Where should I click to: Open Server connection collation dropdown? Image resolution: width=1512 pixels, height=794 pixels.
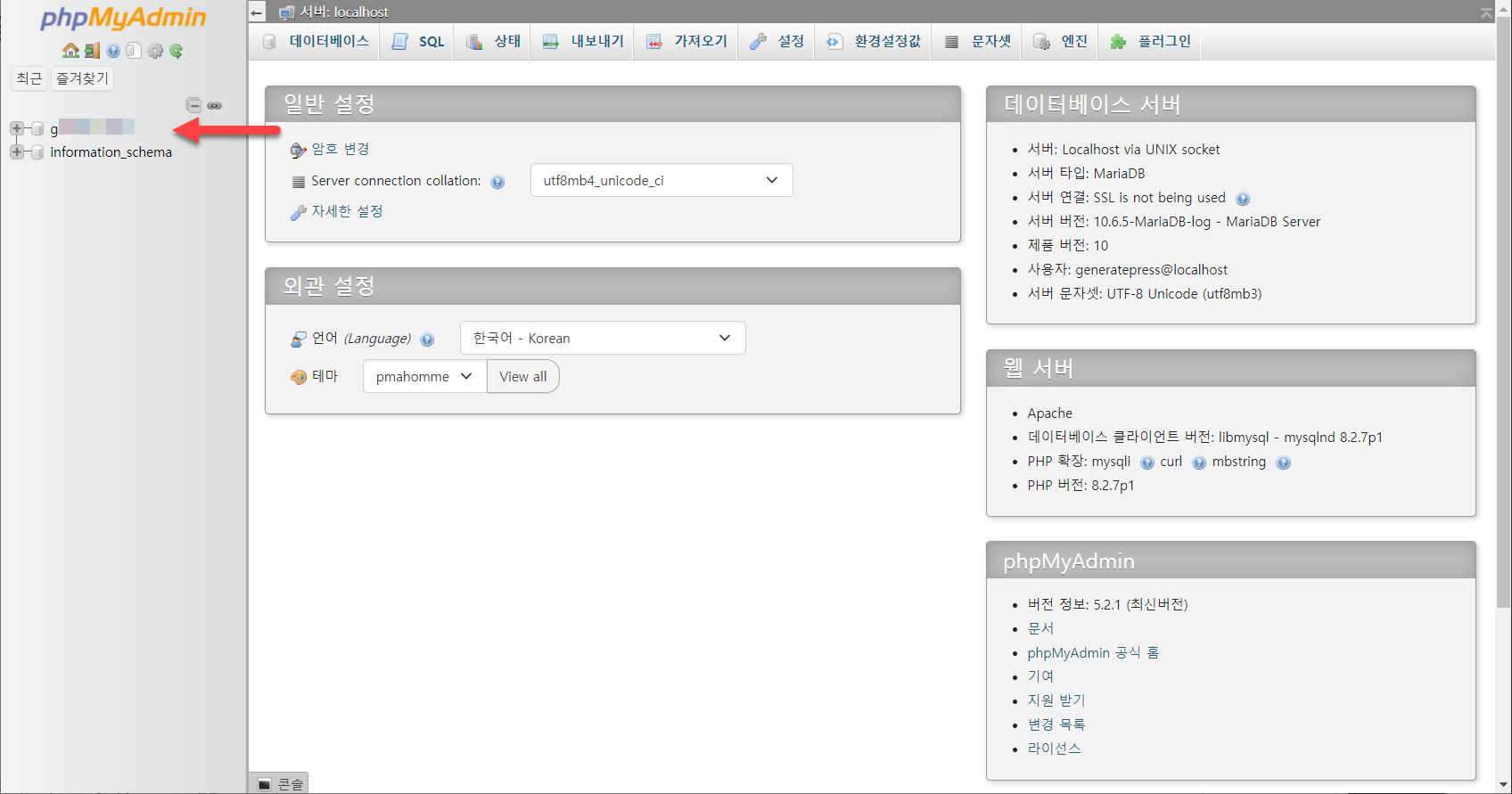[x=661, y=180]
